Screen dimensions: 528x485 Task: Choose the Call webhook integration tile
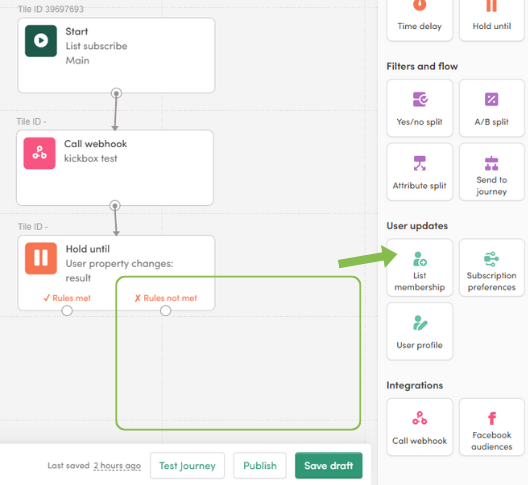click(x=420, y=427)
